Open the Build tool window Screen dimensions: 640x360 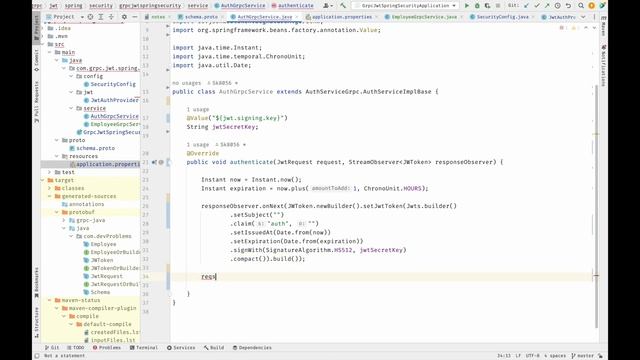(x=214, y=348)
